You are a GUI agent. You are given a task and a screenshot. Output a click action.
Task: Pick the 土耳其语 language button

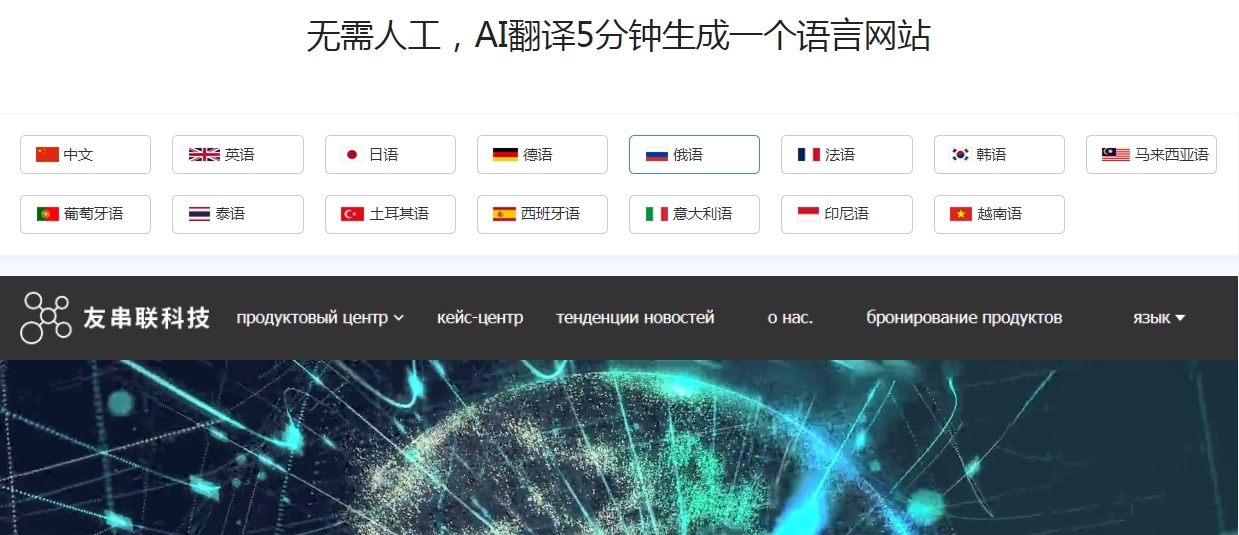pyautogui.click(x=390, y=214)
